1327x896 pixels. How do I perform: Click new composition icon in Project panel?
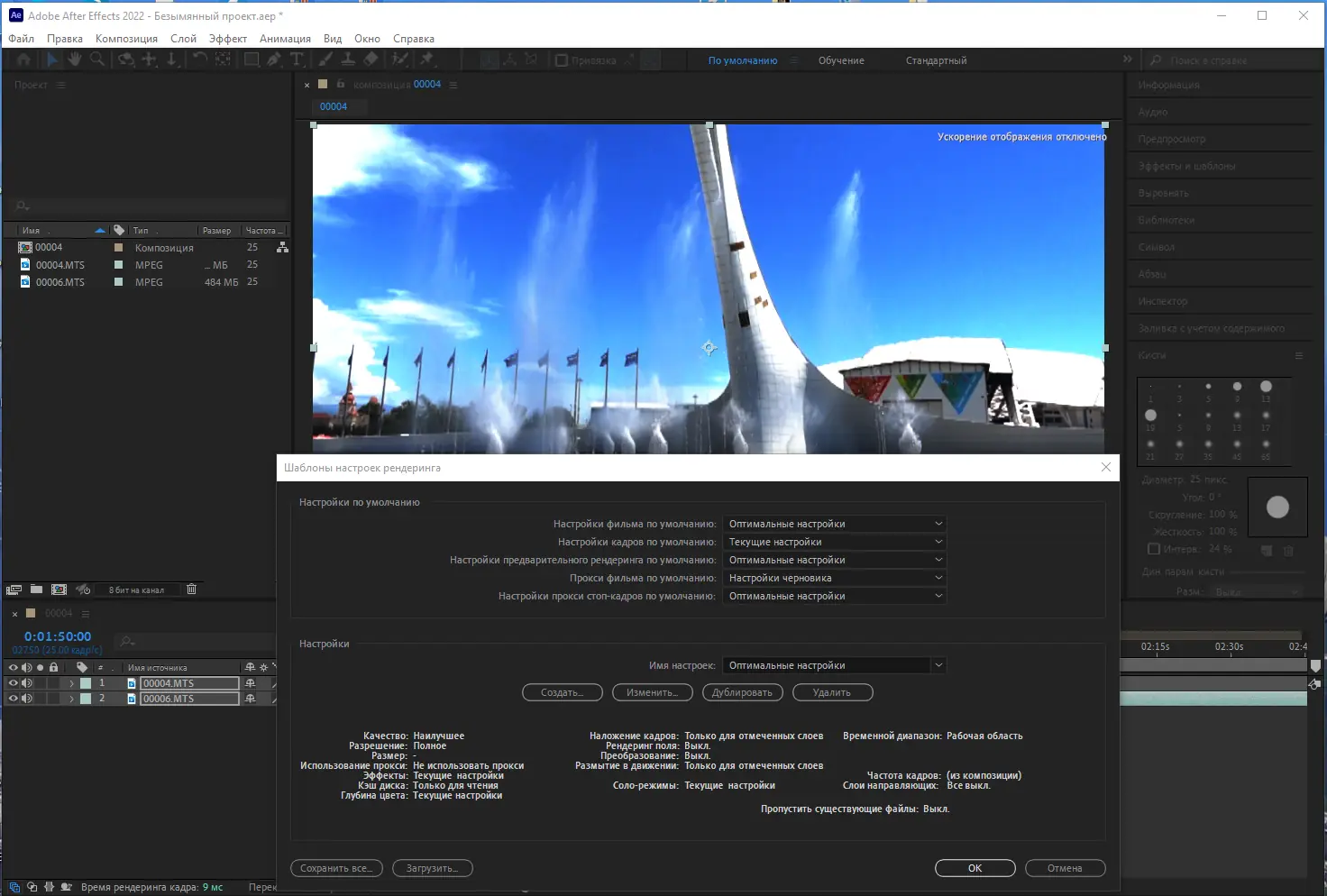point(59,590)
